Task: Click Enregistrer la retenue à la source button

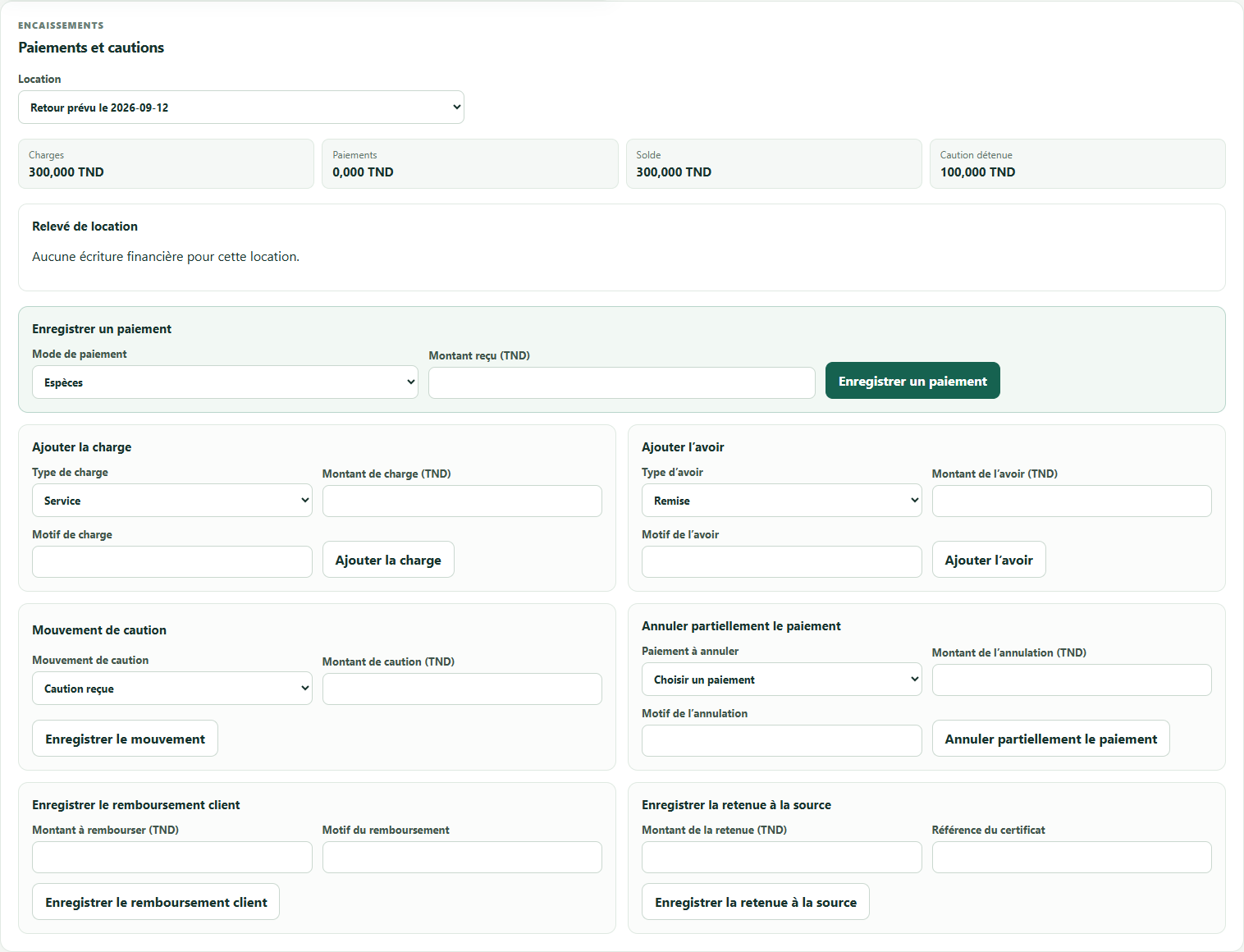Action: click(x=756, y=902)
